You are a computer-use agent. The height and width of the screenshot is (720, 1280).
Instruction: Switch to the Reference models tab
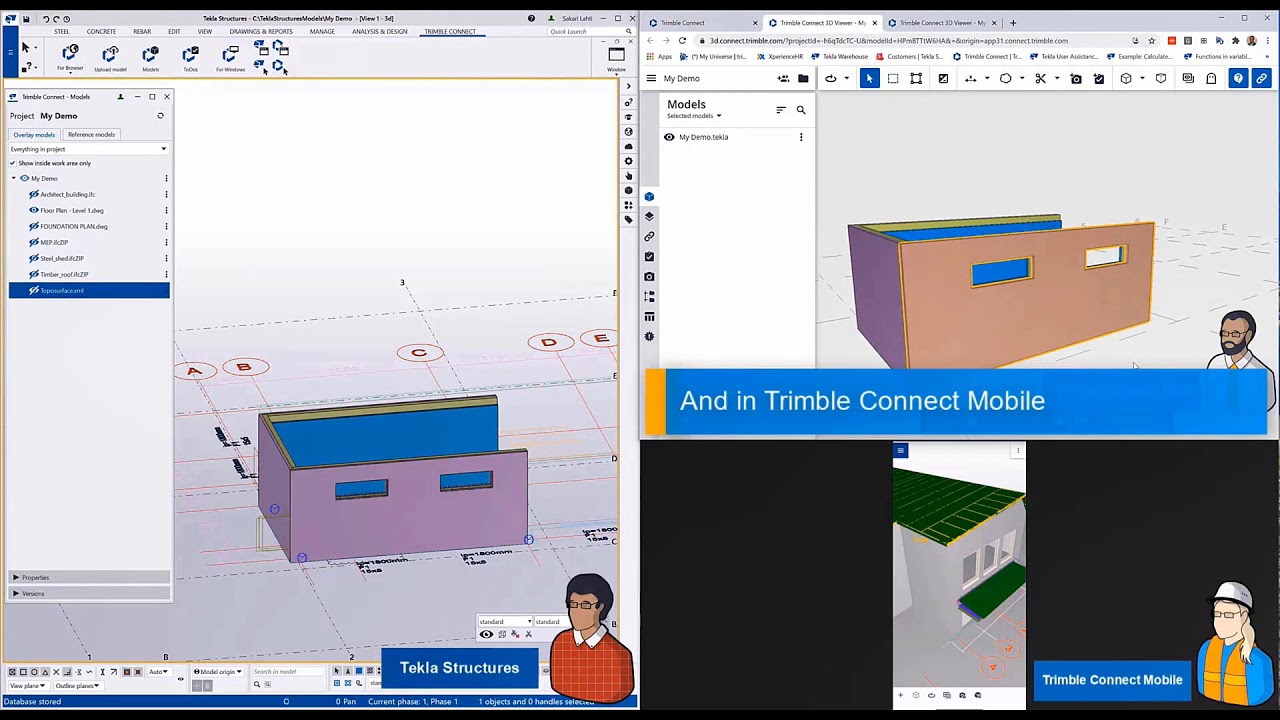point(91,134)
